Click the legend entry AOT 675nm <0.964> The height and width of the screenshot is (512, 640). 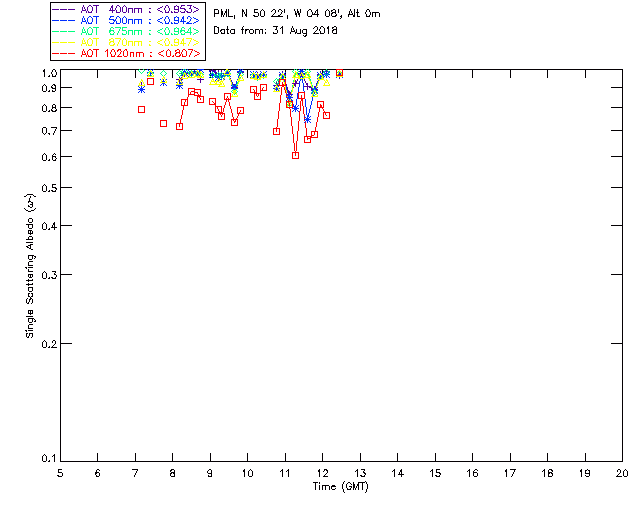(x=126, y=31)
